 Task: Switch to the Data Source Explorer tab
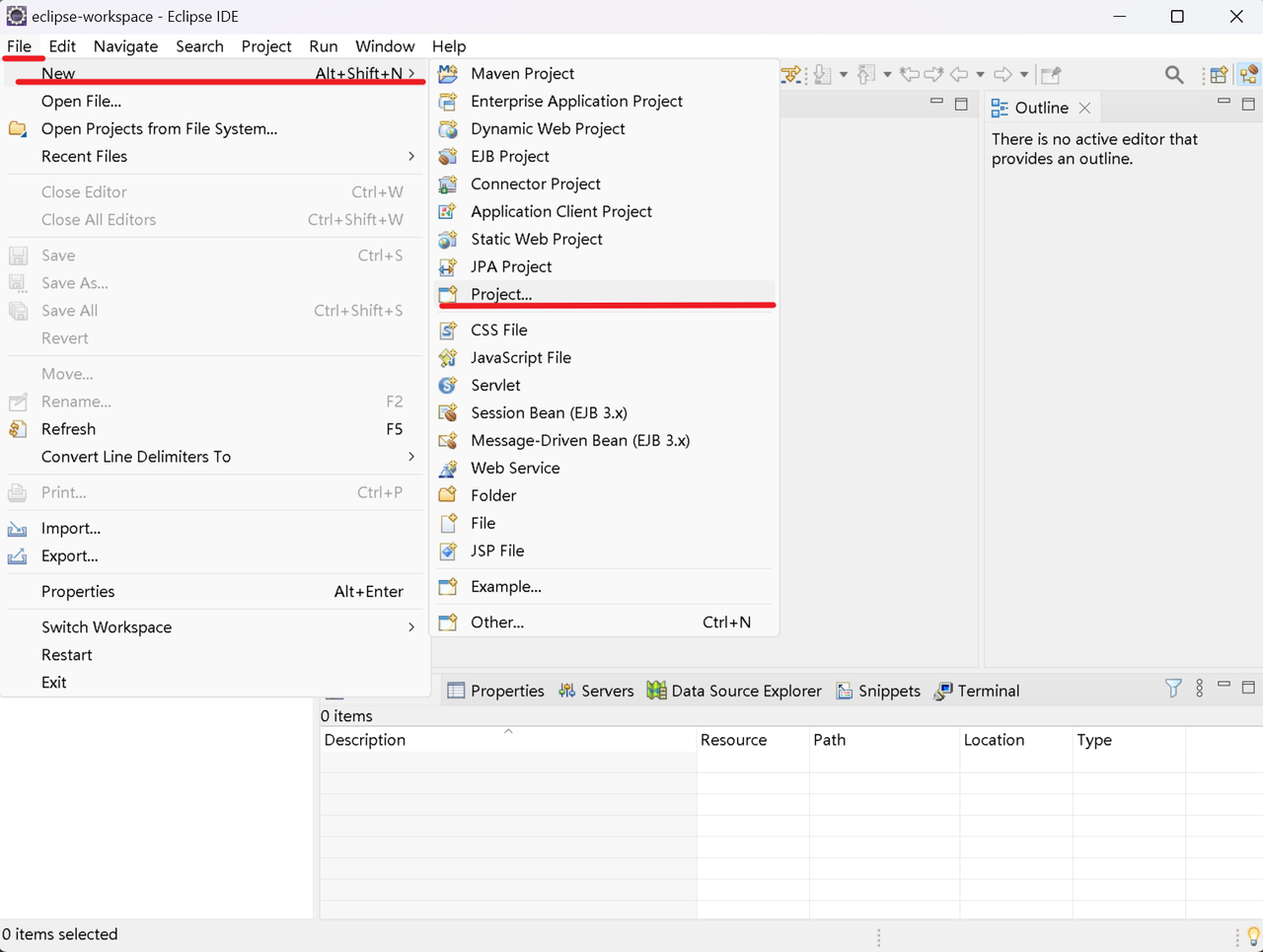734,691
